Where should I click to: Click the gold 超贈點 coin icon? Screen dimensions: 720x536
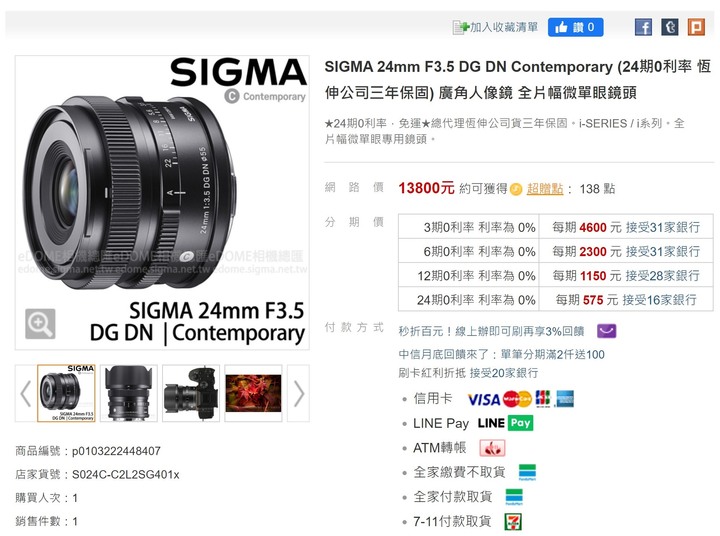pyautogui.click(x=516, y=189)
